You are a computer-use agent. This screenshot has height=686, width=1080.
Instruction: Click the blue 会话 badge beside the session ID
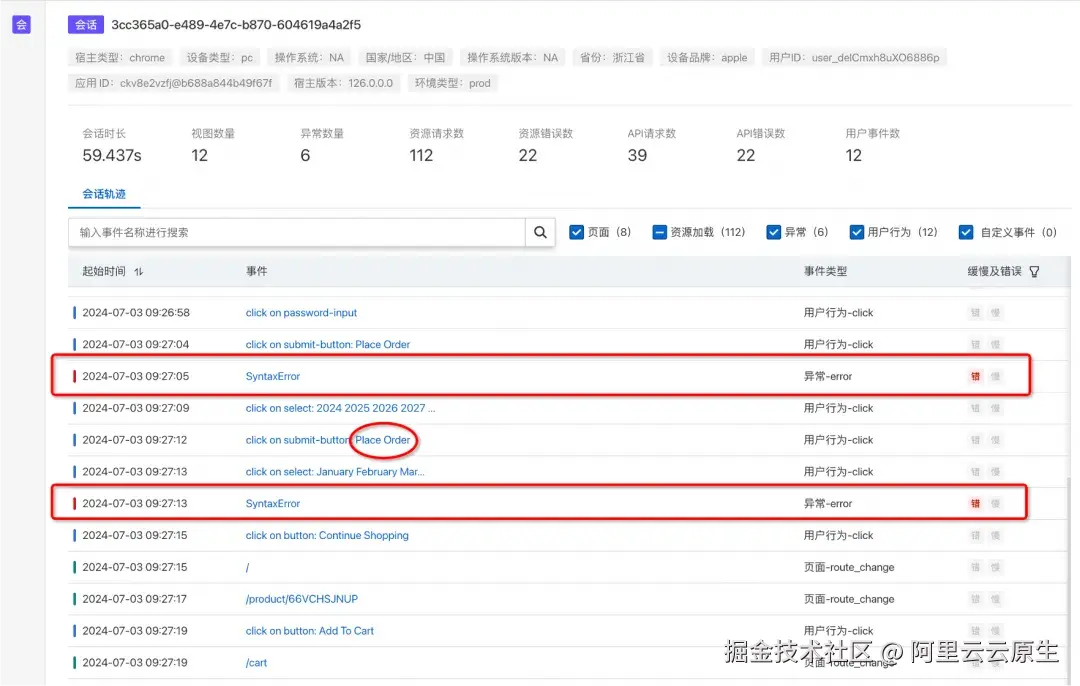(x=86, y=24)
